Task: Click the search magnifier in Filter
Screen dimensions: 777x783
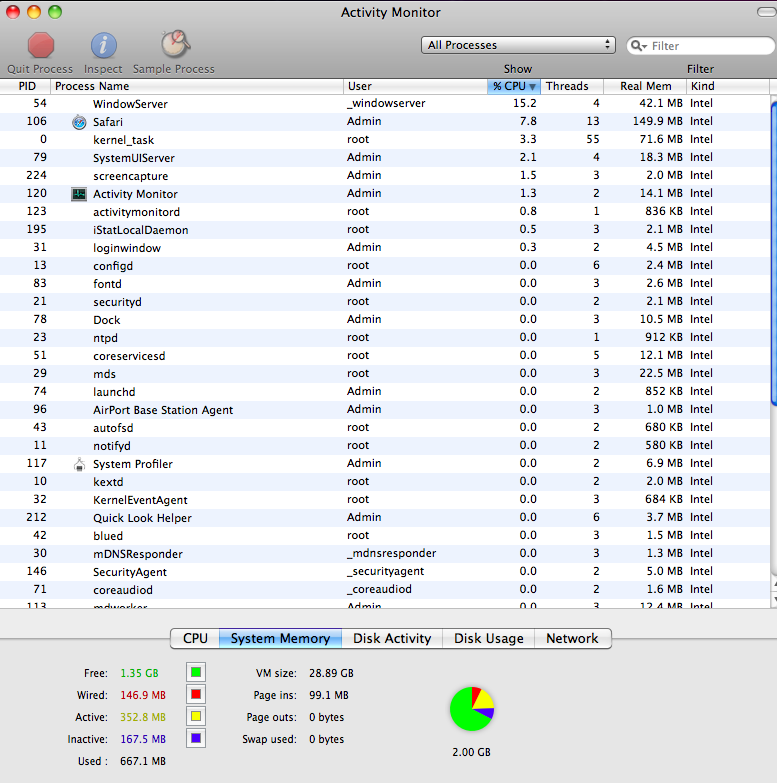Action: pyautogui.click(x=638, y=46)
